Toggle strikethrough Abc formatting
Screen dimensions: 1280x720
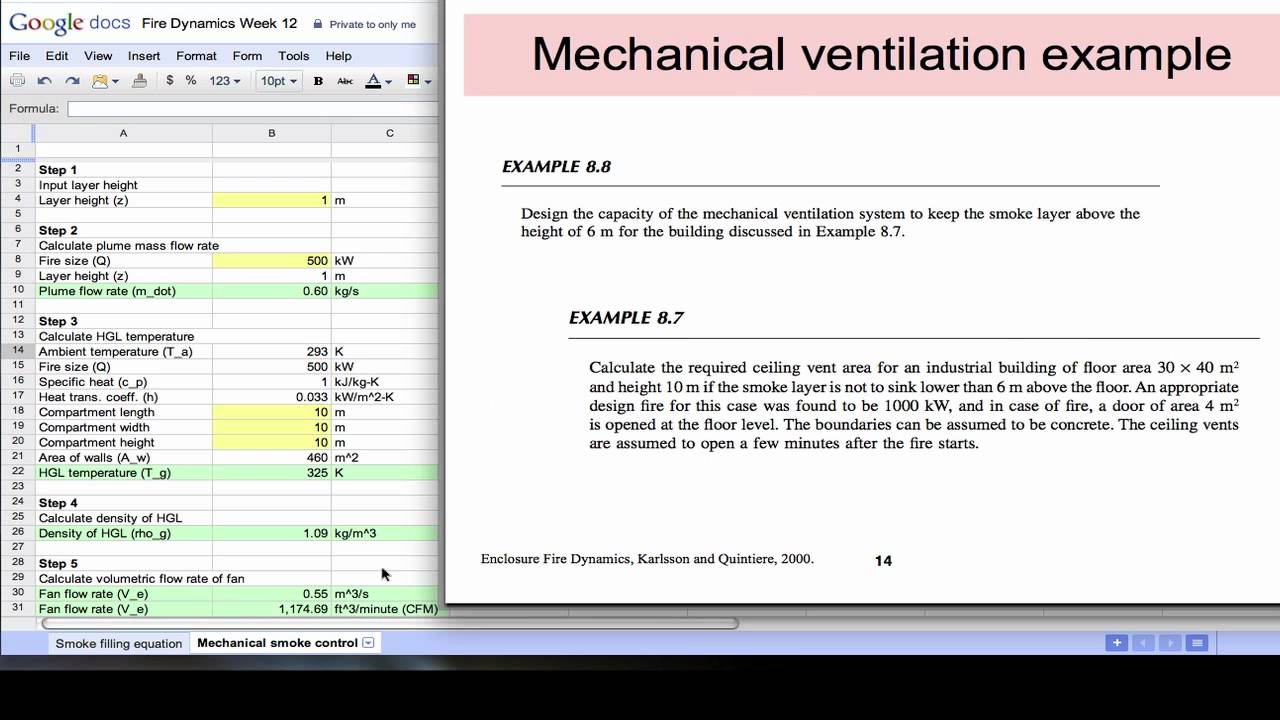point(345,81)
